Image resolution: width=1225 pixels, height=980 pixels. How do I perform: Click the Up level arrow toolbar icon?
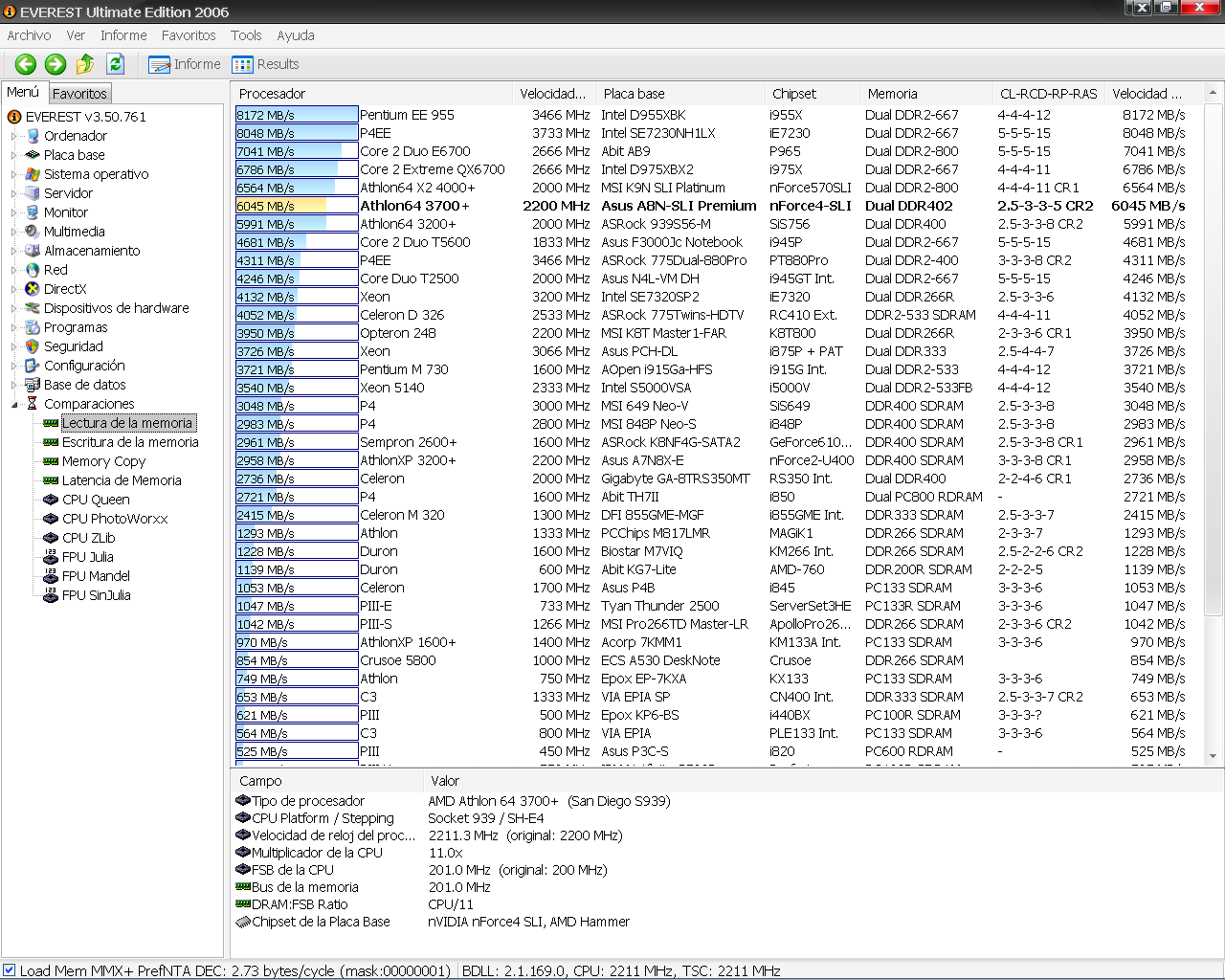tap(85, 64)
